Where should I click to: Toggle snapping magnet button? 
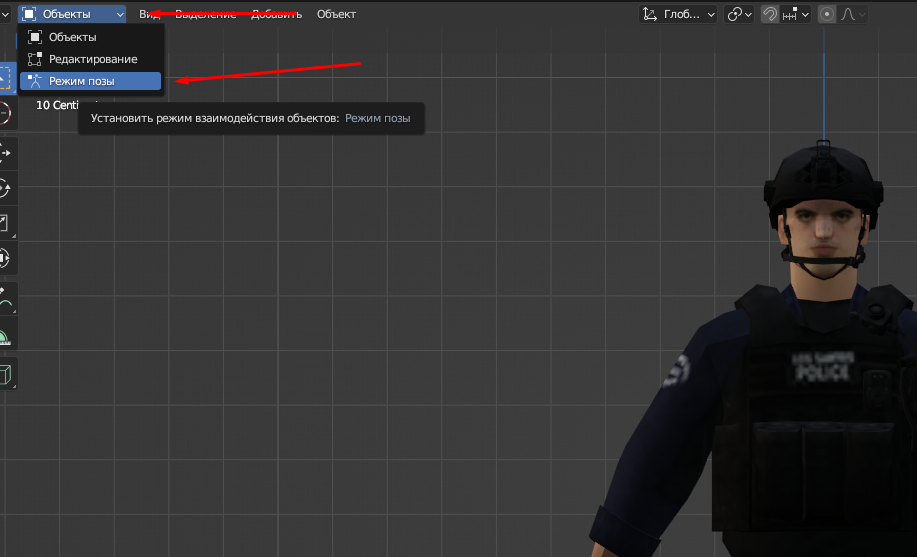[770, 14]
